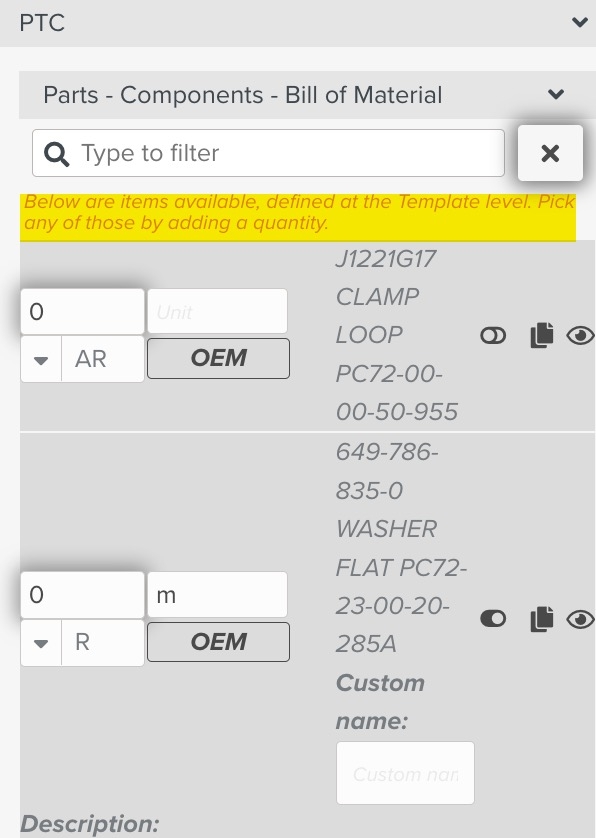View the CLAMP LOOP item via eye icon
The width and height of the screenshot is (596, 838).
coord(580,336)
